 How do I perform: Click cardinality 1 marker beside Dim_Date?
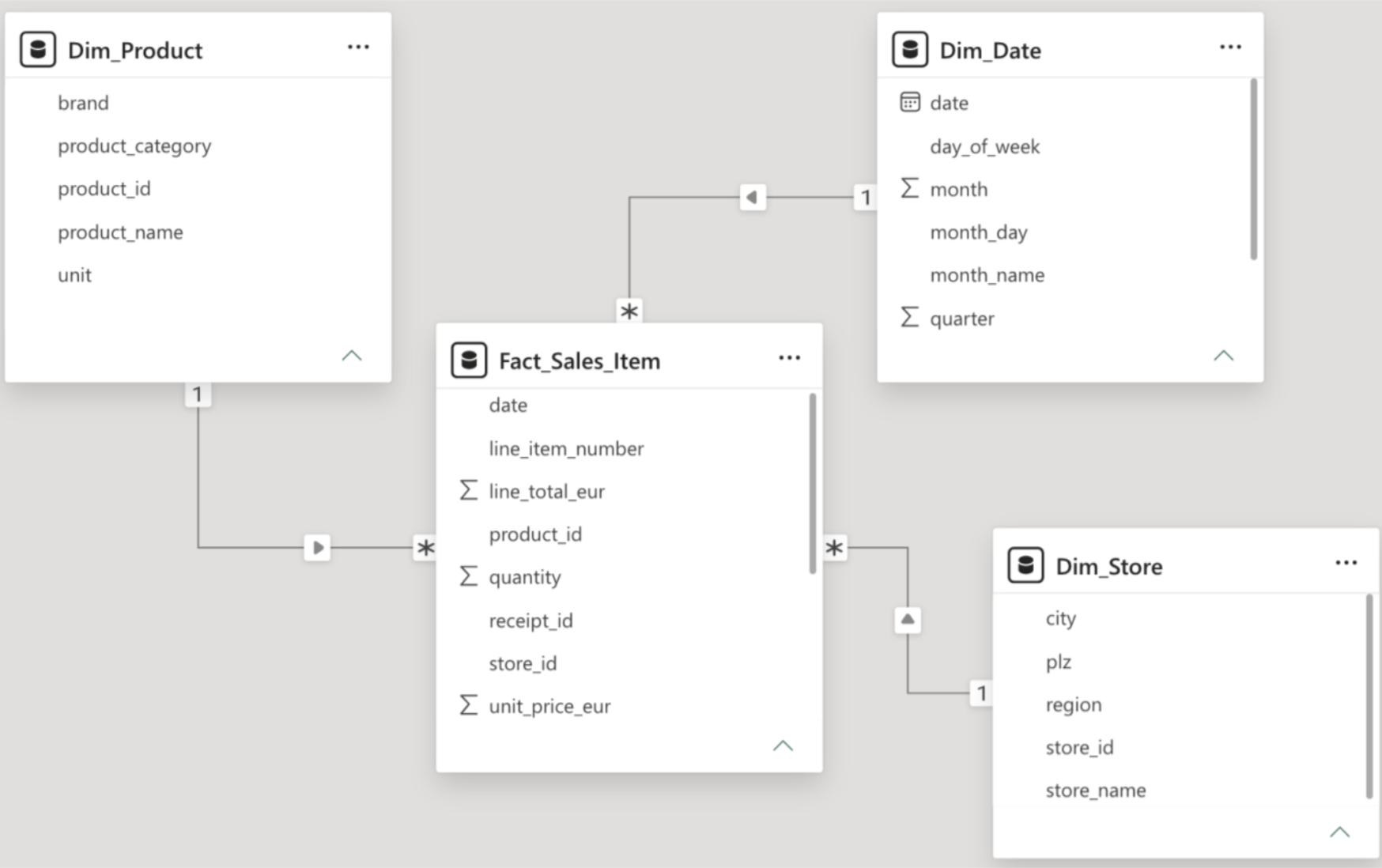pyautogui.click(x=866, y=197)
